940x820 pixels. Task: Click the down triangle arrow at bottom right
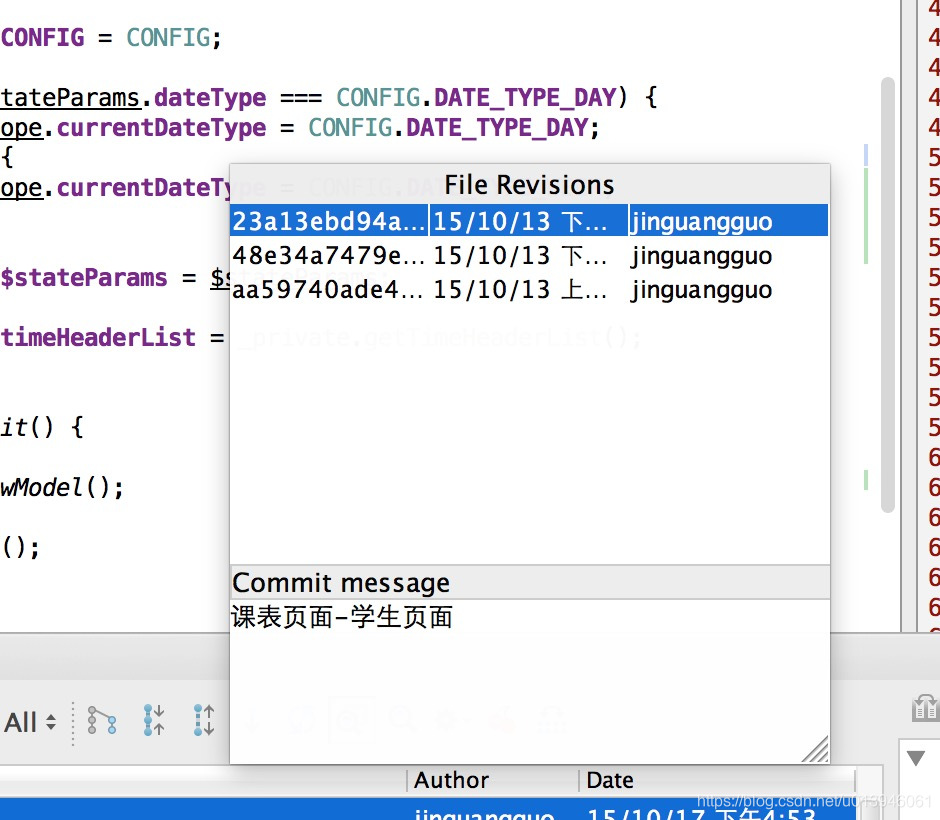(x=915, y=758)
